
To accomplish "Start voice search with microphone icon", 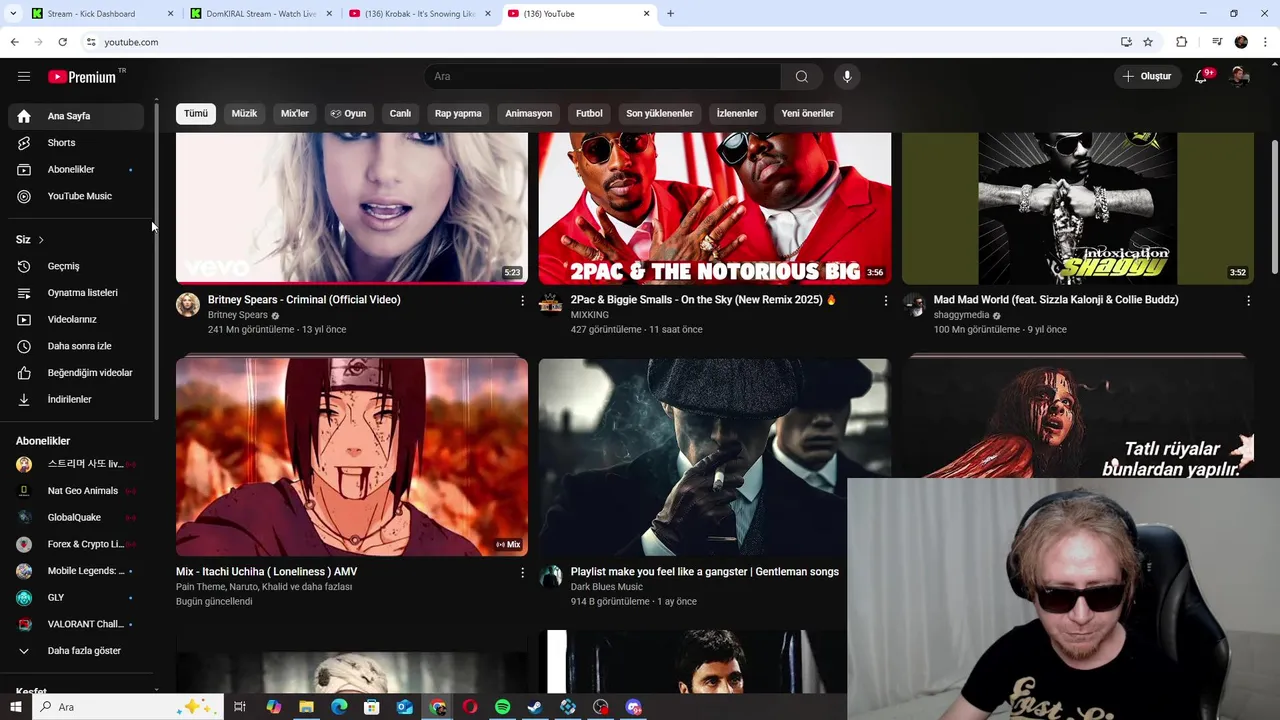I will 847,77.
